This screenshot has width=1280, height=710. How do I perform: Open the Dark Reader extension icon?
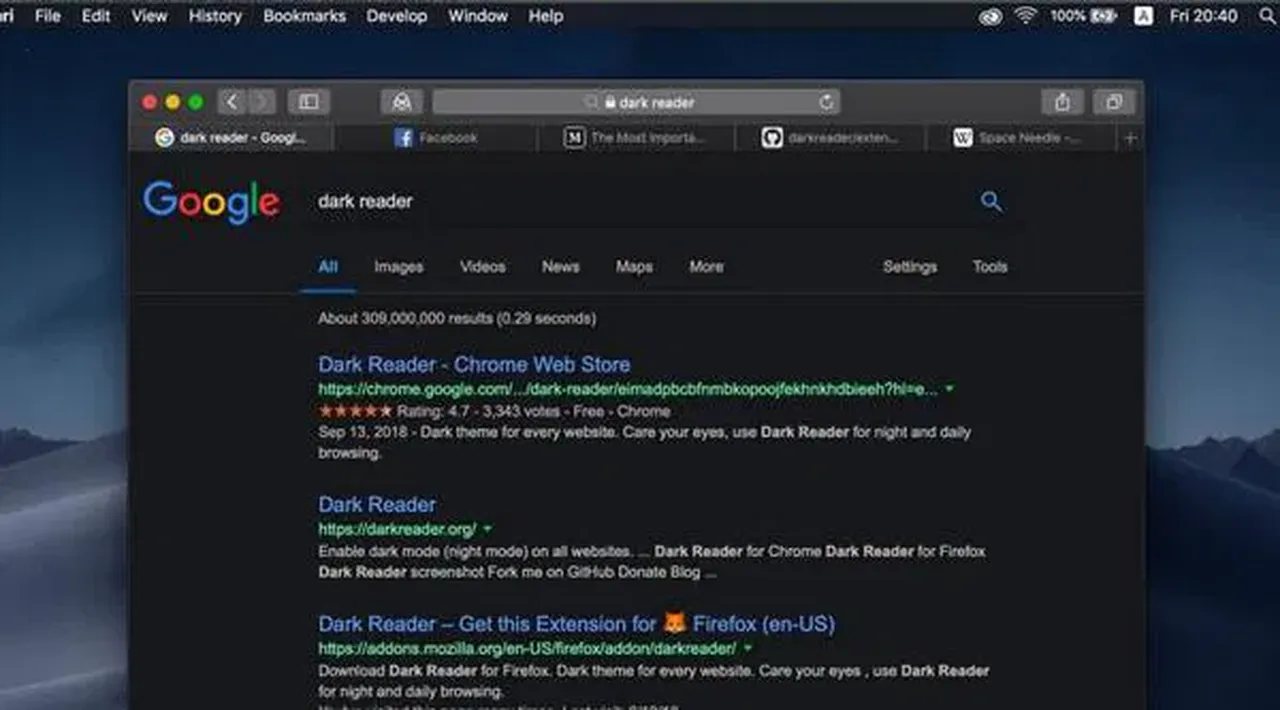pyautogui.click(x=401, y=102)
